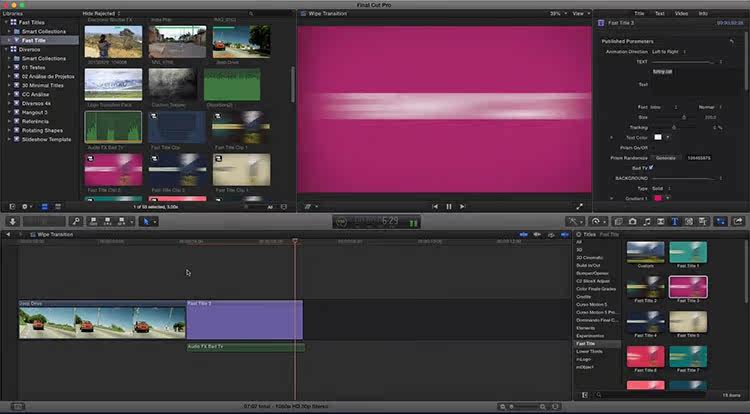Select the Build In/Out titles category

tap(588, 265)
